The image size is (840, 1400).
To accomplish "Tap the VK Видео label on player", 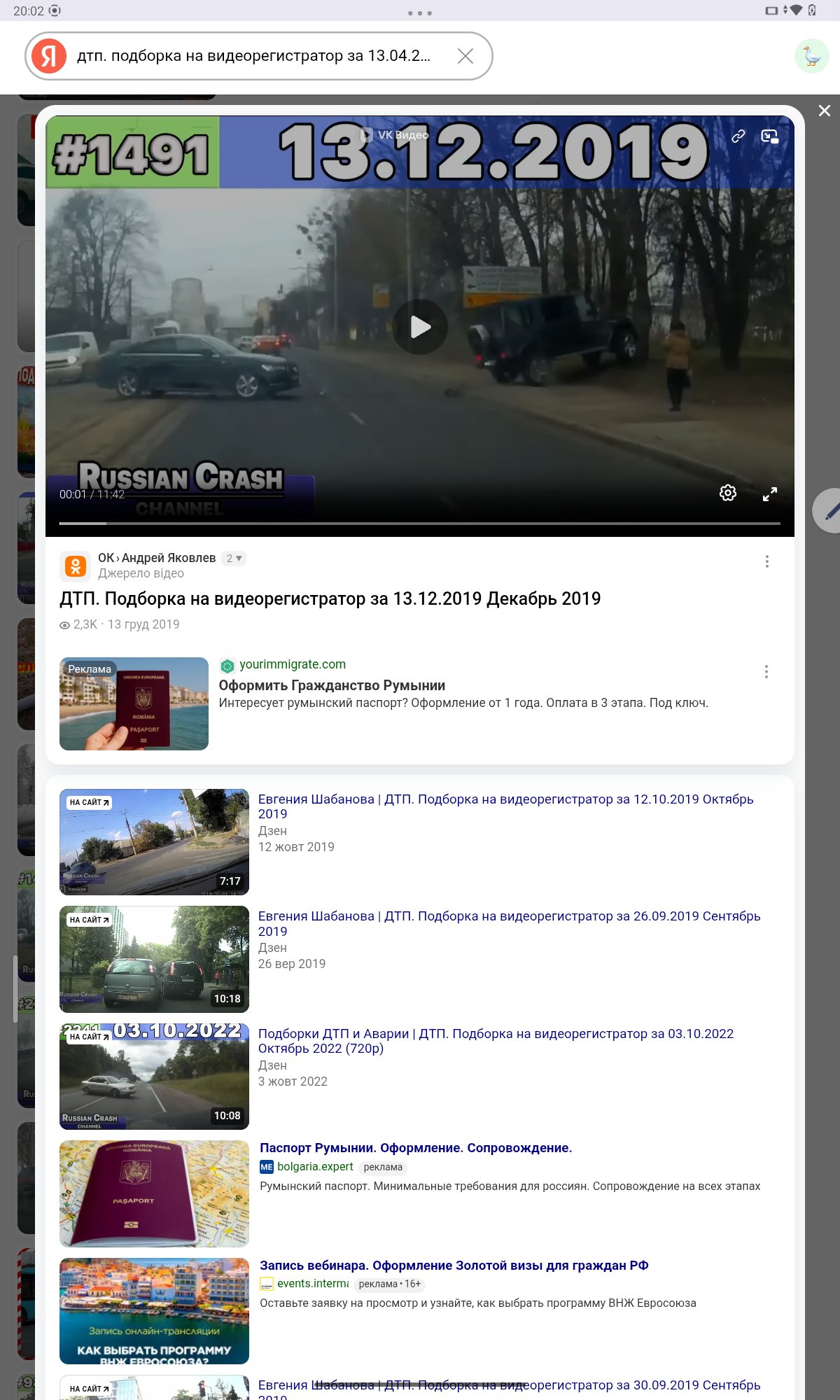I will coord(394,135).
